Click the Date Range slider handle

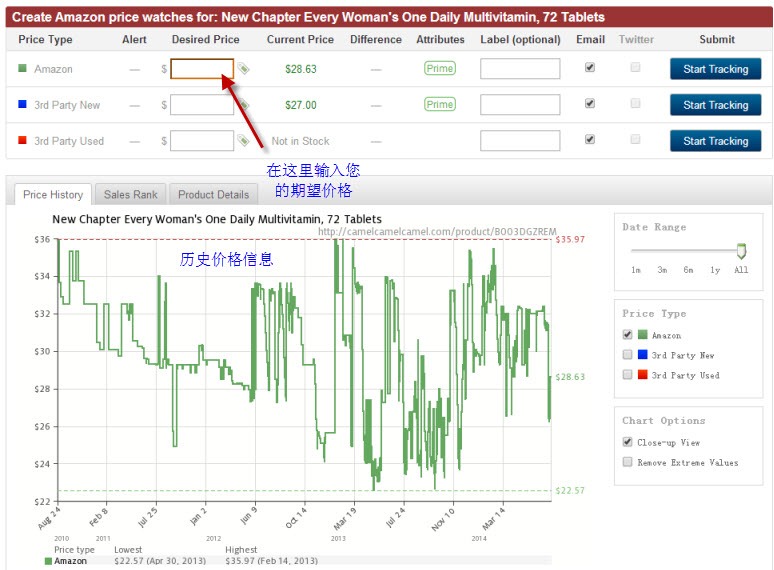click(x=741, y=251)
